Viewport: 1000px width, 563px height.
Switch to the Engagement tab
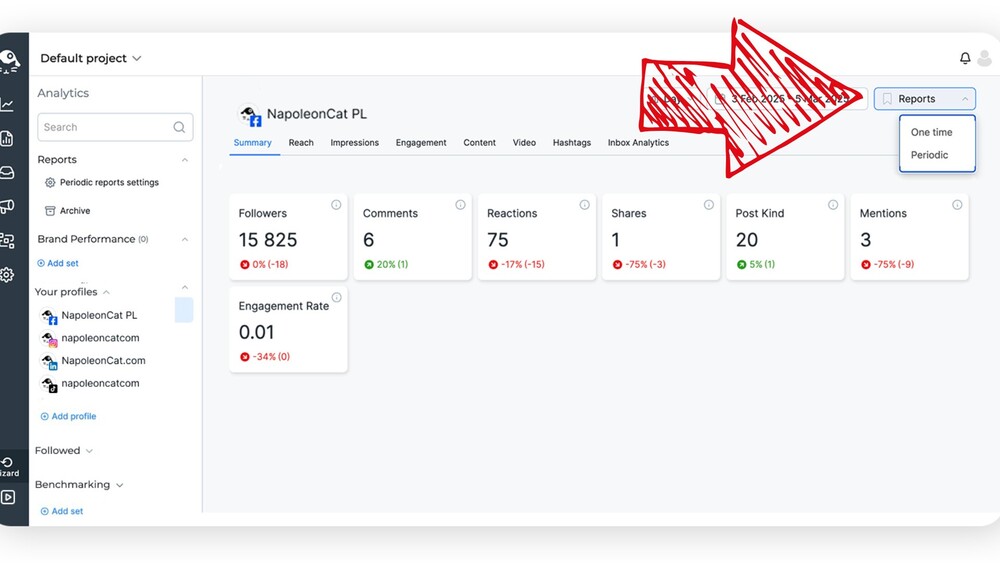click(421, 143)
